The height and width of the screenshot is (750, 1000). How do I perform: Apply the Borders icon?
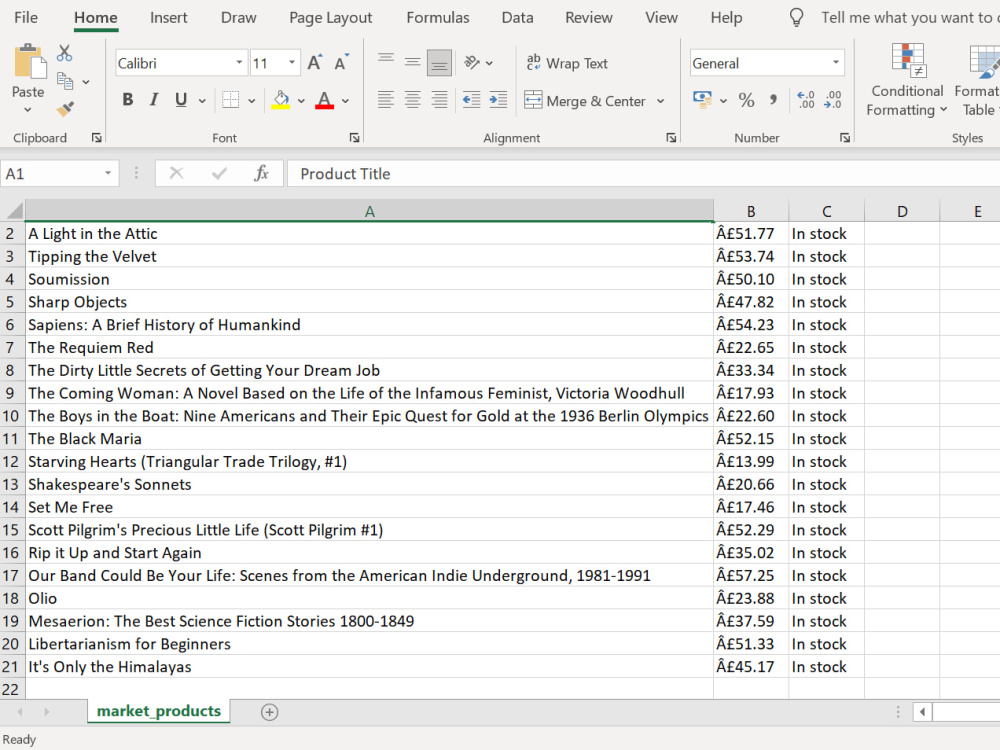click(x=230, y=100)
